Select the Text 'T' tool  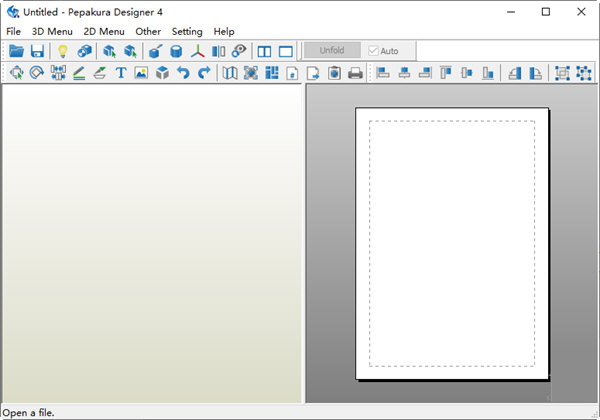point(121,73)
